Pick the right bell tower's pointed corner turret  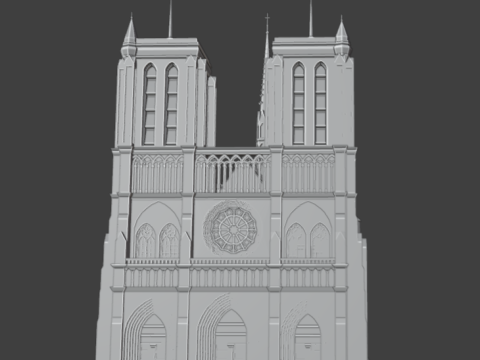point(341,36)
